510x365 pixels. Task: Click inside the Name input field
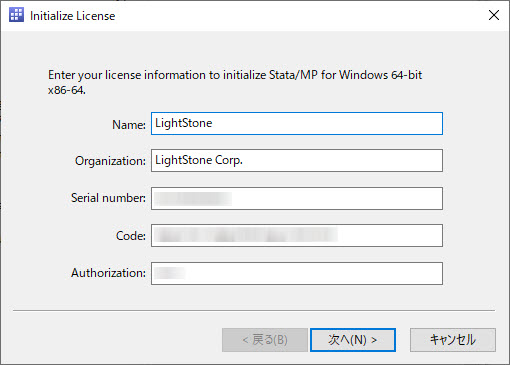coord(297,124)
